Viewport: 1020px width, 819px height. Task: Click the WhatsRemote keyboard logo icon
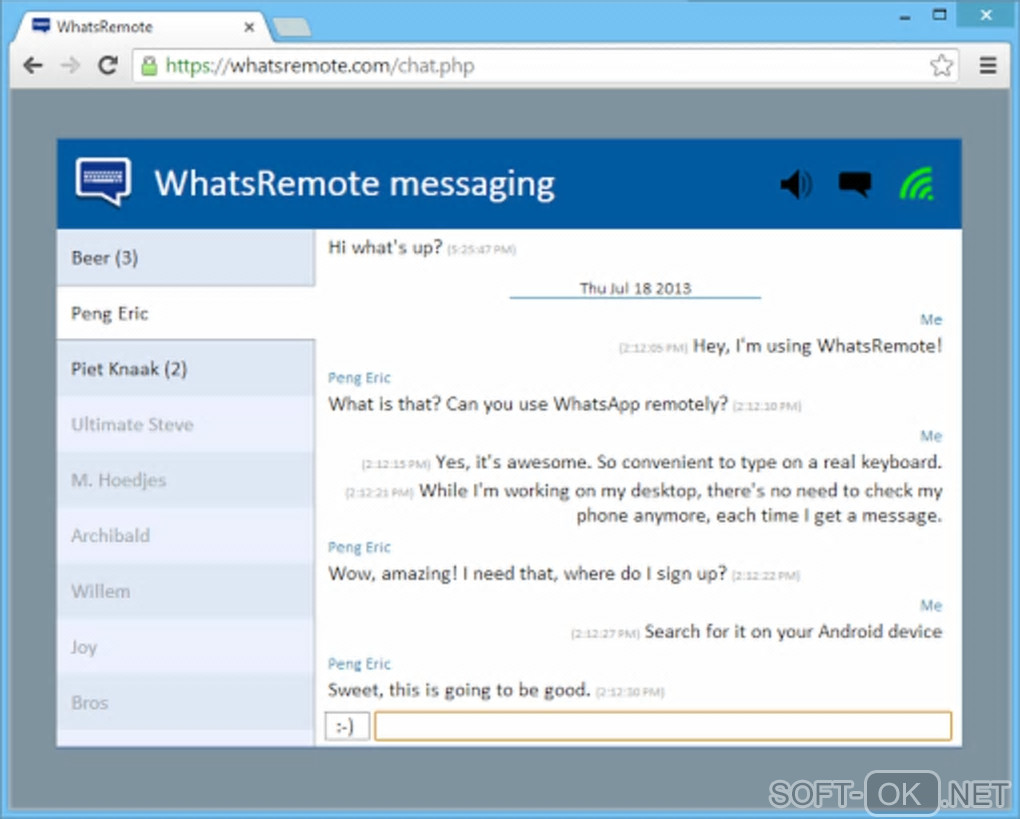pos(103,182)
